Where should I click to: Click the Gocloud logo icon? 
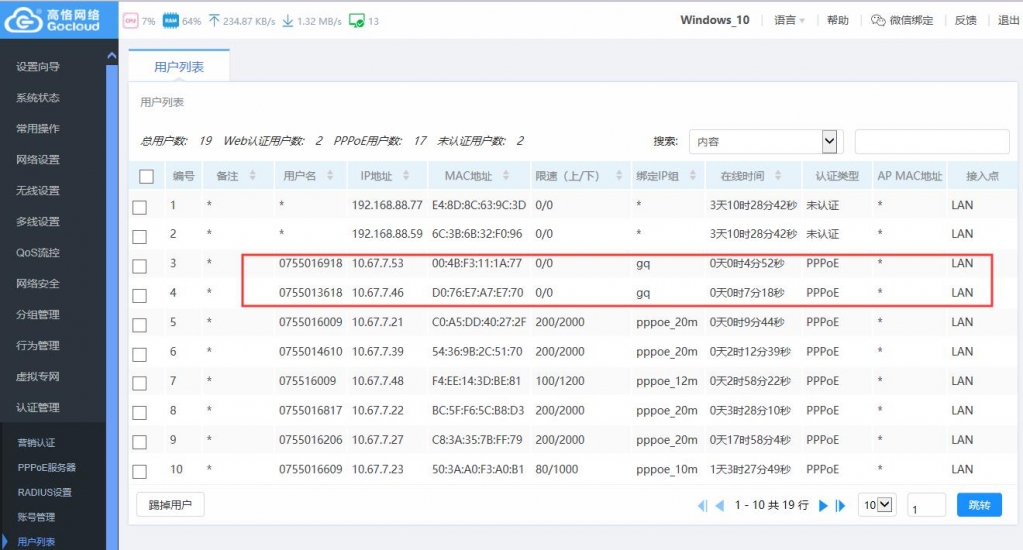click(23, 20)
